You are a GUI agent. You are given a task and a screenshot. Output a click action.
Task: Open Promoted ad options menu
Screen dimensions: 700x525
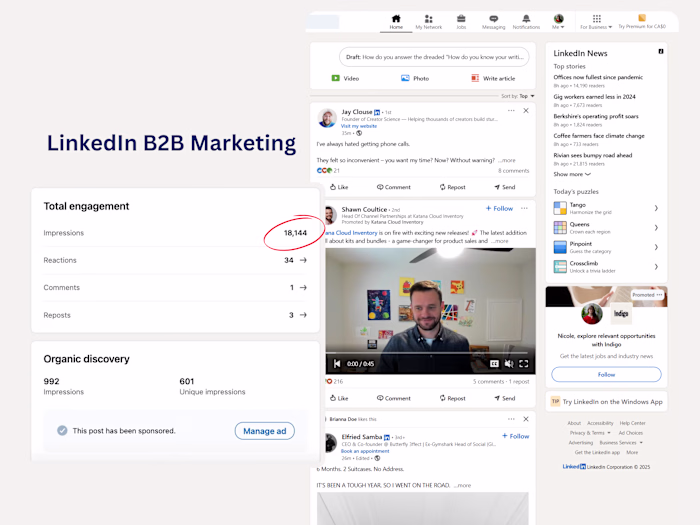(659, 295)
